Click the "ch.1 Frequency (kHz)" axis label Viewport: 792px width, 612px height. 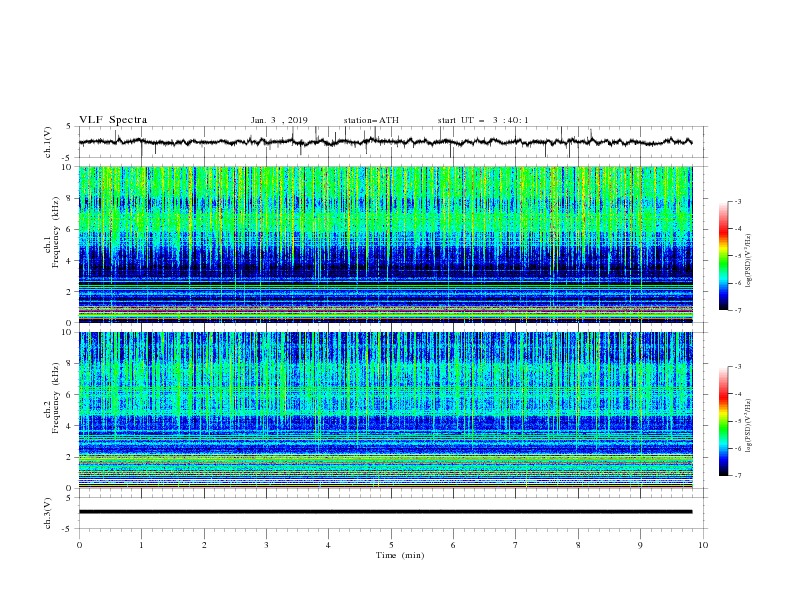[52, 232]
